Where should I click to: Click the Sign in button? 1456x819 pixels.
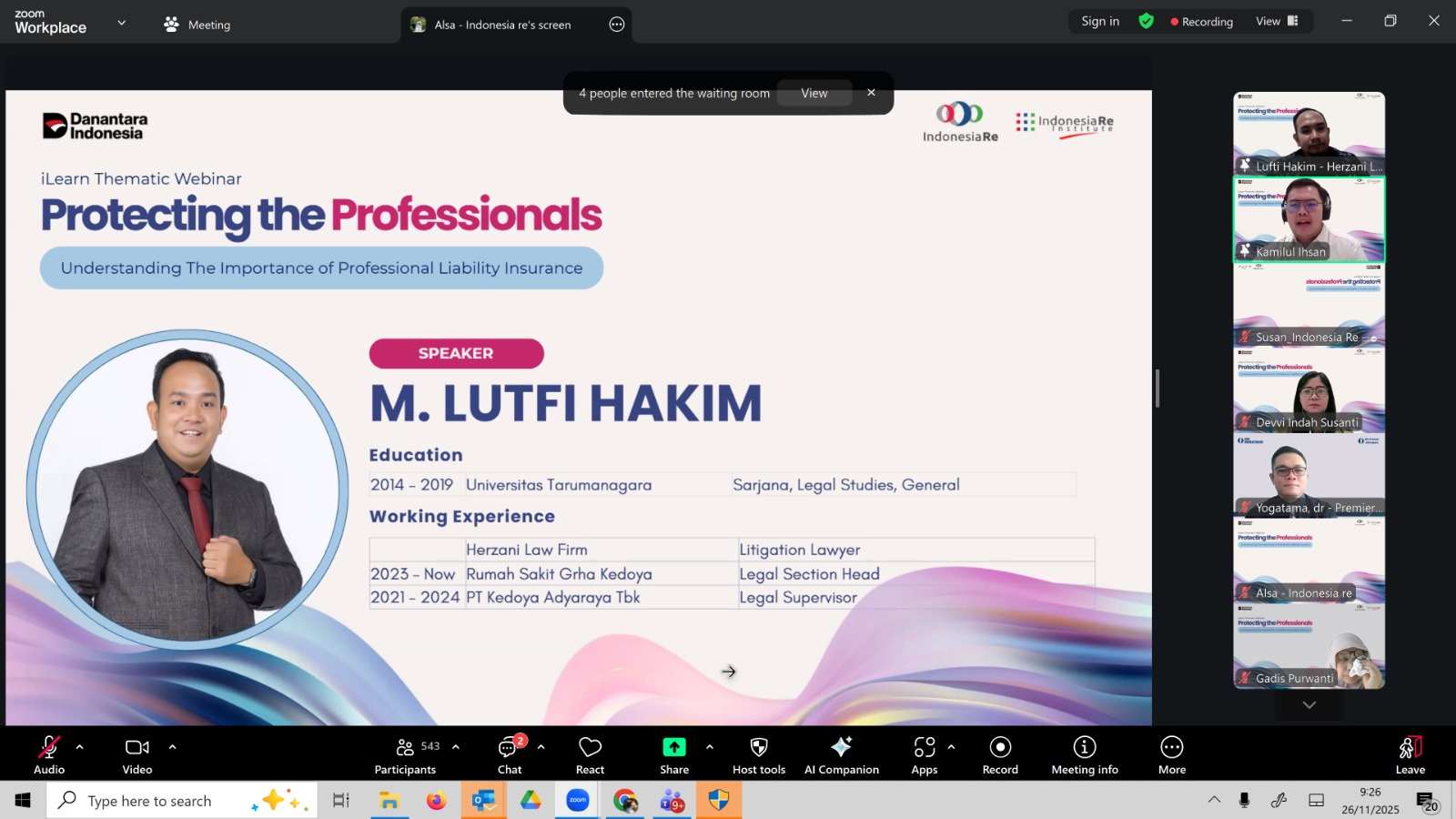1100,21
